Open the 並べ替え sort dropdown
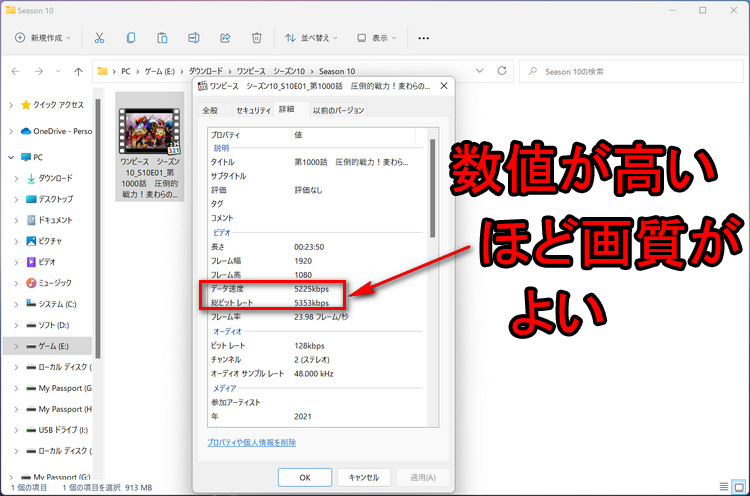The width and height of the screenshot is (750, 496). pyautogui.click(x=311, y=38)
